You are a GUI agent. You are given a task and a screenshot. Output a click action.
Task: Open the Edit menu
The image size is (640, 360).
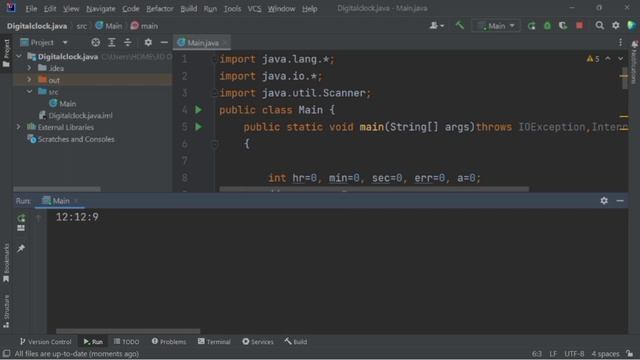point(50,9)
